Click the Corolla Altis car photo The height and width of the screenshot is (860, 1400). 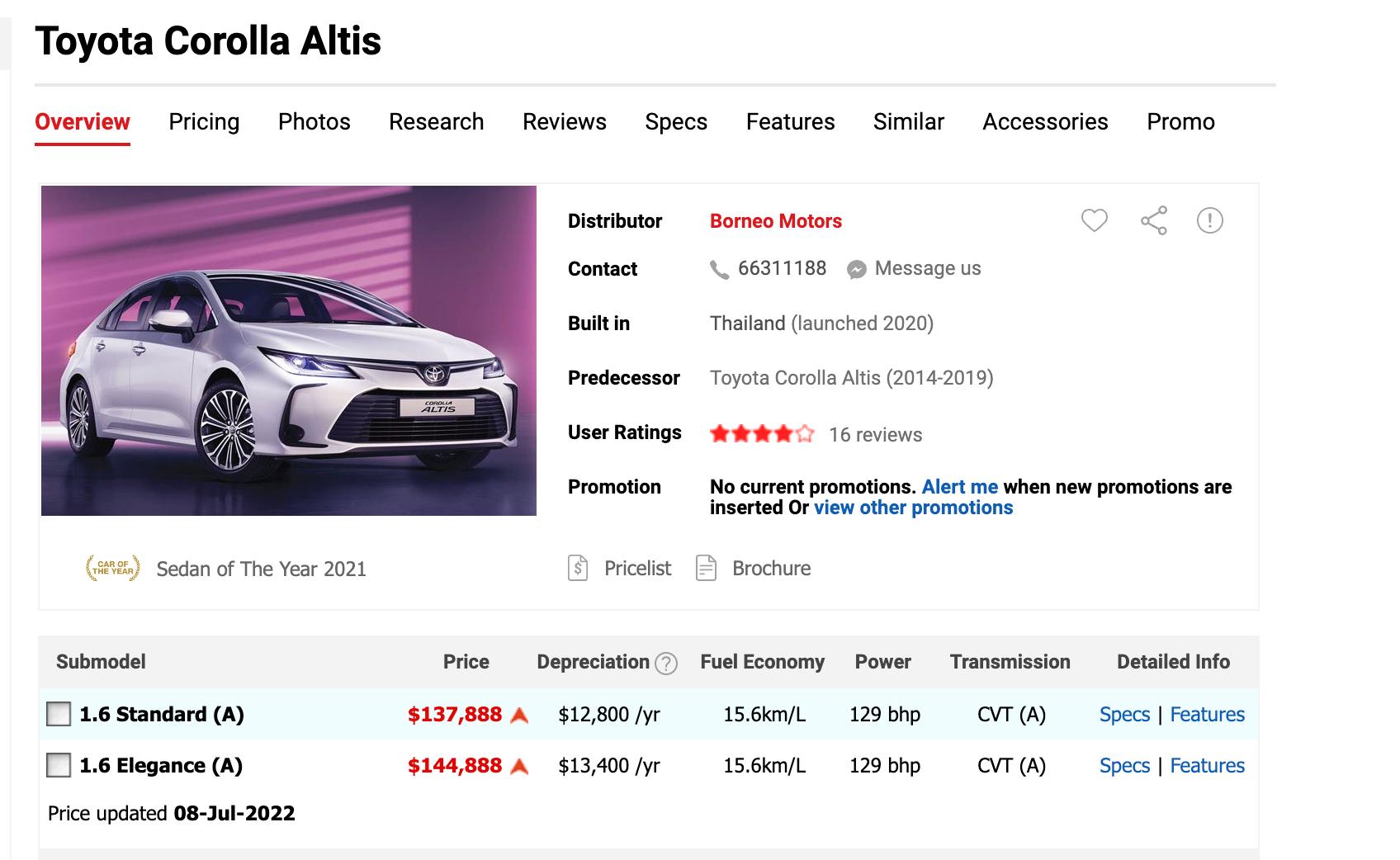pyautogui.click(x=289, y=351)
